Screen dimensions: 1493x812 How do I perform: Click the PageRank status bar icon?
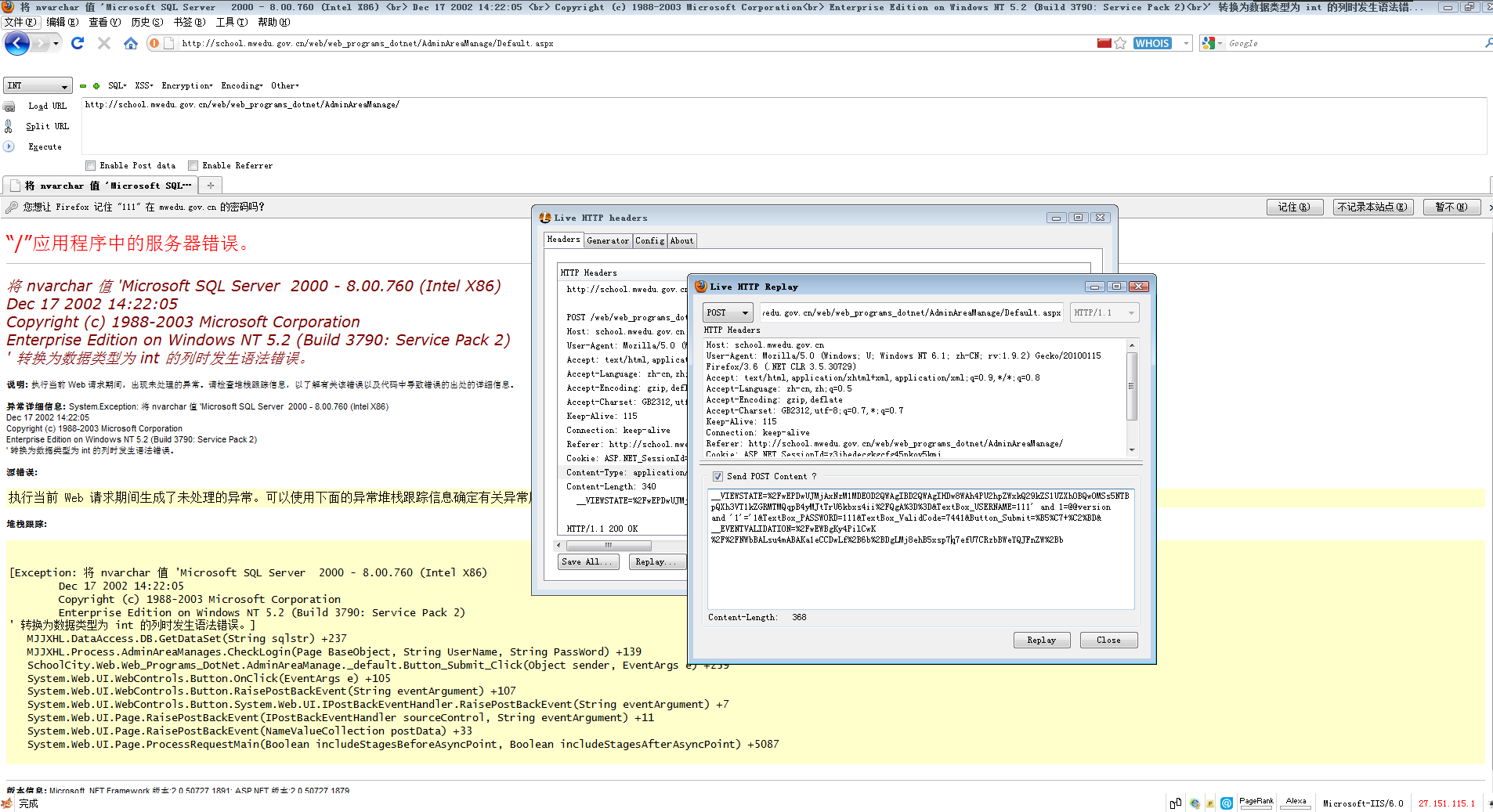(x=1256, y=803)
